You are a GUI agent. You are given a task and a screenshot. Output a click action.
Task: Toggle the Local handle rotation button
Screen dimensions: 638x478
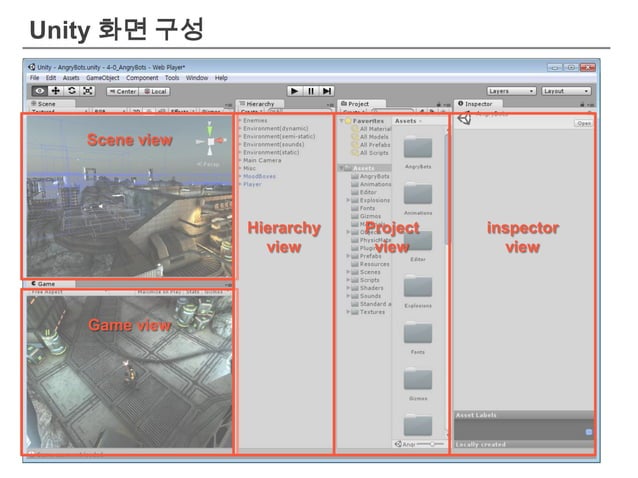[155, 92]
